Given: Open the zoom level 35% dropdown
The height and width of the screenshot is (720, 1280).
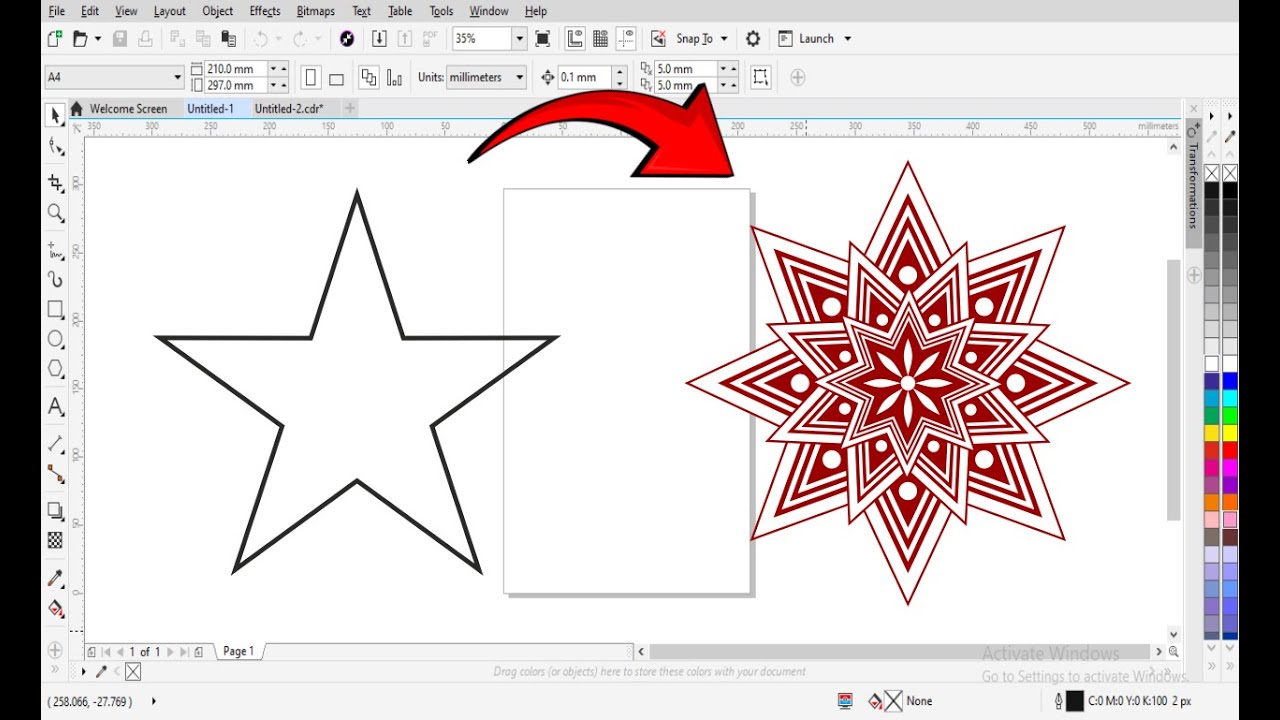Looking at the screenshot, I should click(519, 39).
